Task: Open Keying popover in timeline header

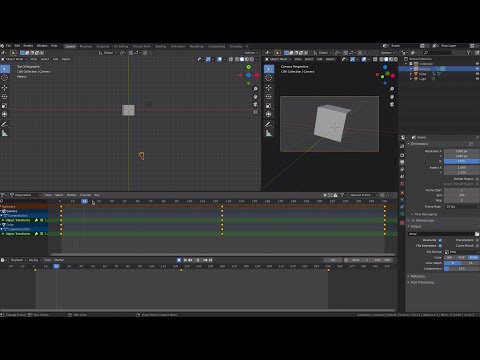Action: [x=34, y=260]
